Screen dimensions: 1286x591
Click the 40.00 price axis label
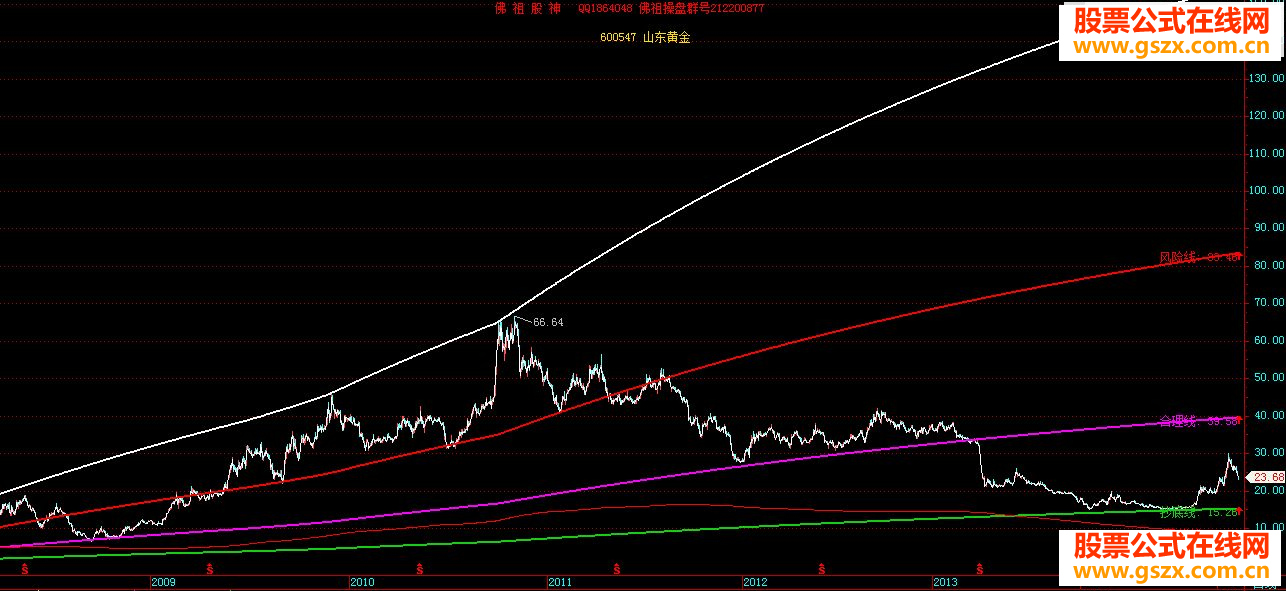(x=1268, y=416)
